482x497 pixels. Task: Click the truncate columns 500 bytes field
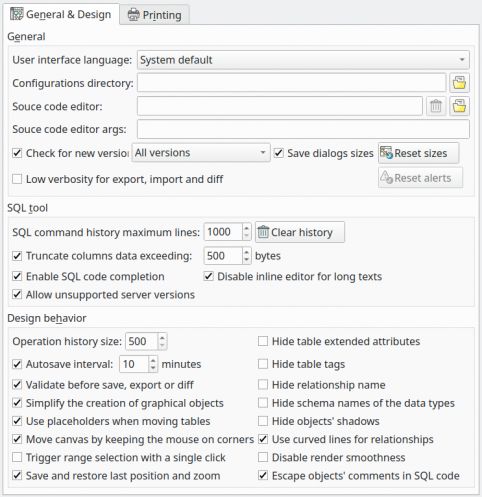pyautogui.click(x=223, y=256)
